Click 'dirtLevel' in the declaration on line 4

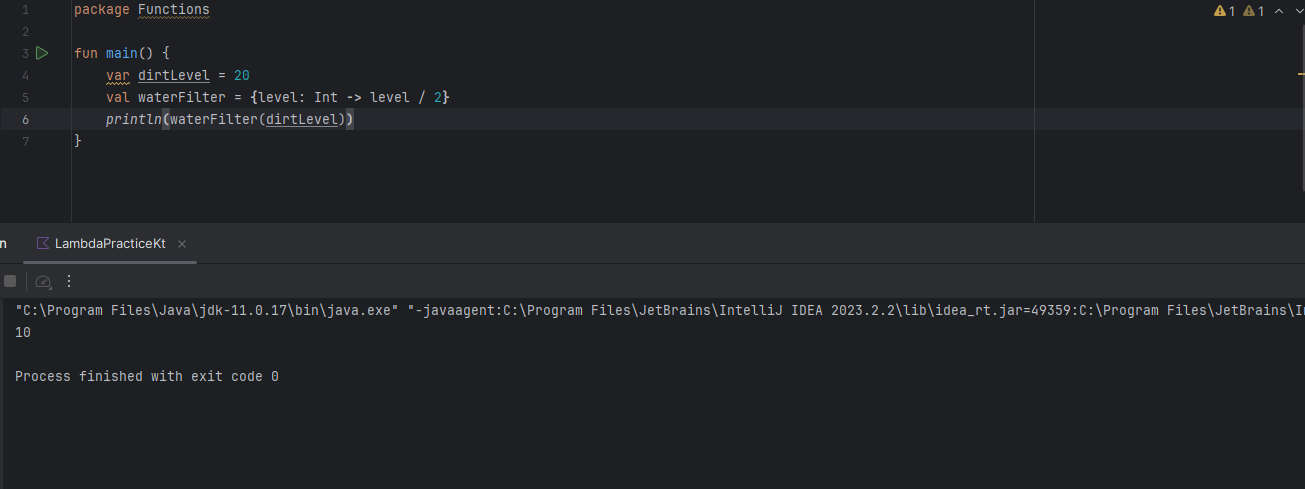pyautogui.click(x=174, y=75)
